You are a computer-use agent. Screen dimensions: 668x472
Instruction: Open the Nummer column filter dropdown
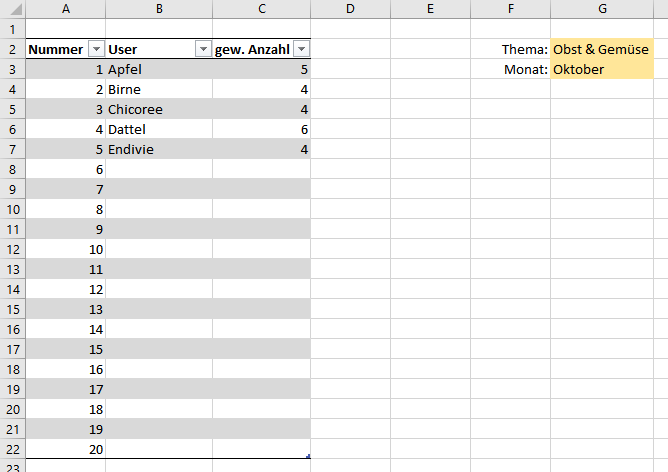coord(96,49)
